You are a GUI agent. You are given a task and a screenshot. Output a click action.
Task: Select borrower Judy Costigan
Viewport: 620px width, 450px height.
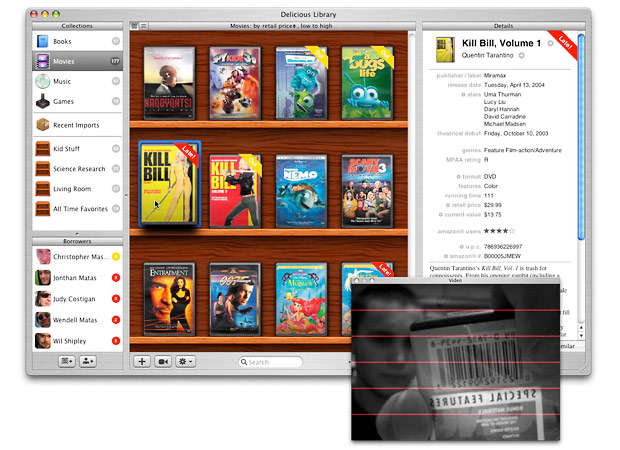click(x=77, y=298)
